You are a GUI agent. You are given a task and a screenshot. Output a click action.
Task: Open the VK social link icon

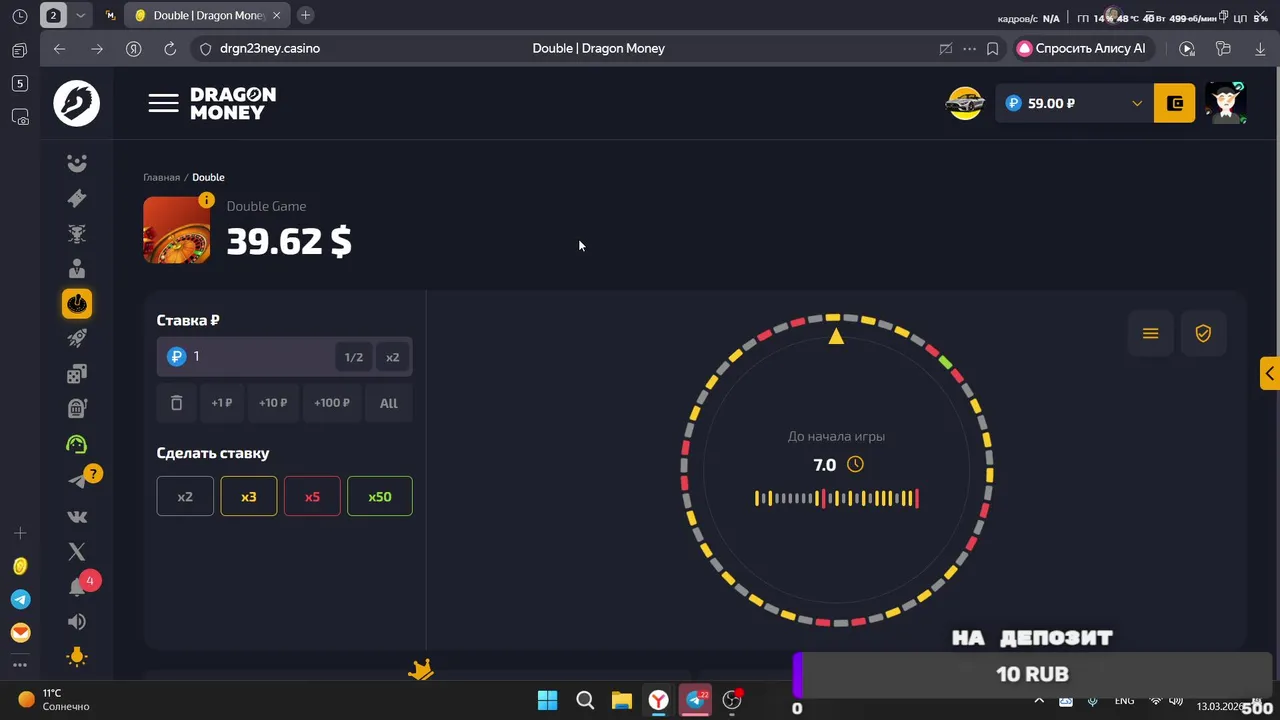77,517
